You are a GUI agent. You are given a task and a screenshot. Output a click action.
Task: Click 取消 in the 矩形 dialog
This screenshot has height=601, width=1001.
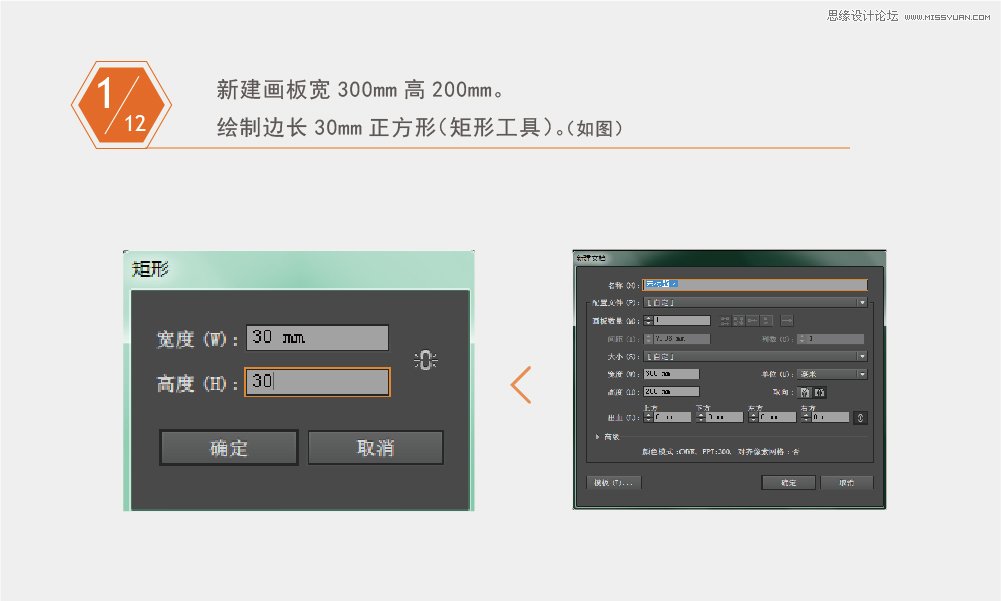[x=376, y=447]
